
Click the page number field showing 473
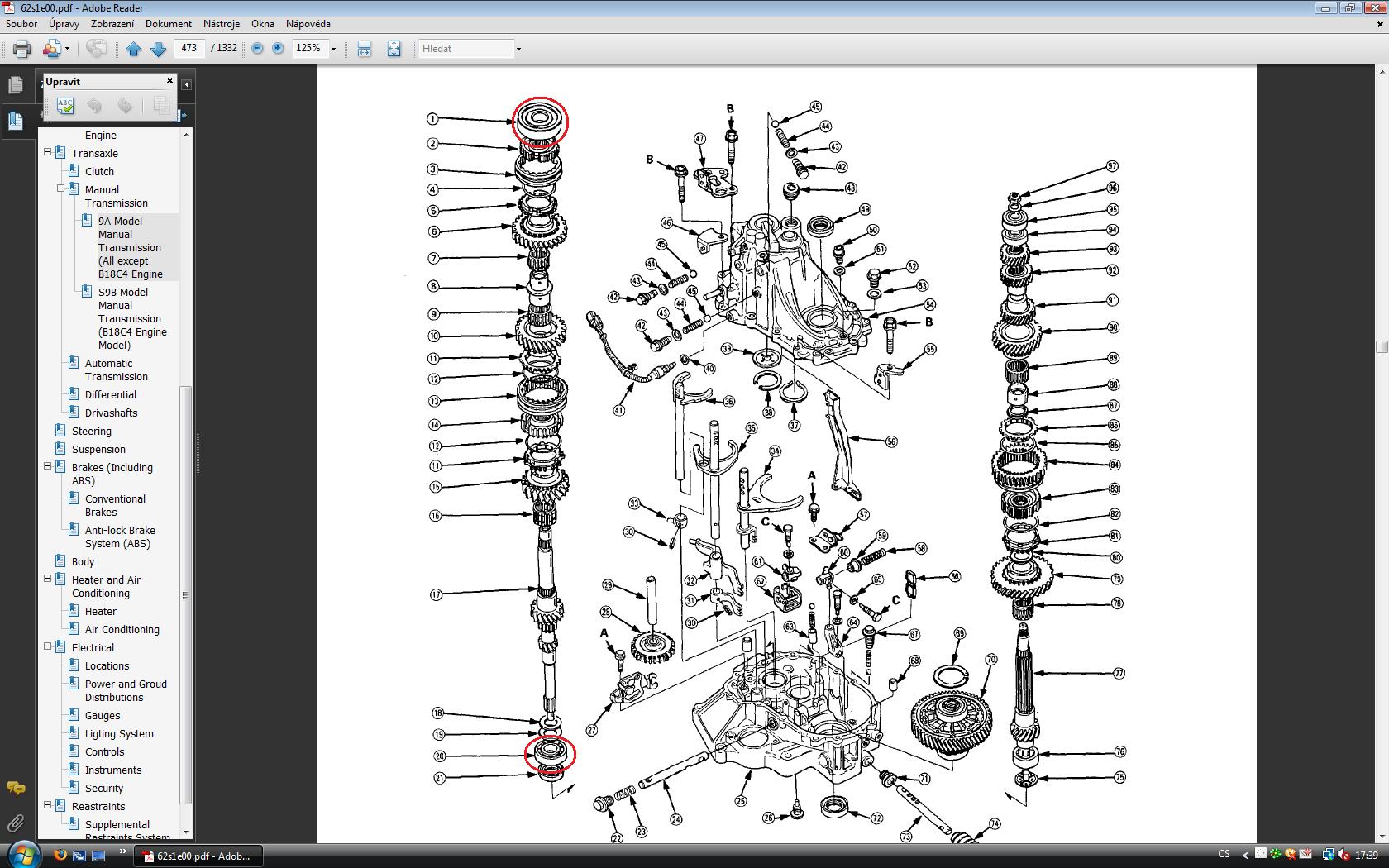point(189,48)
